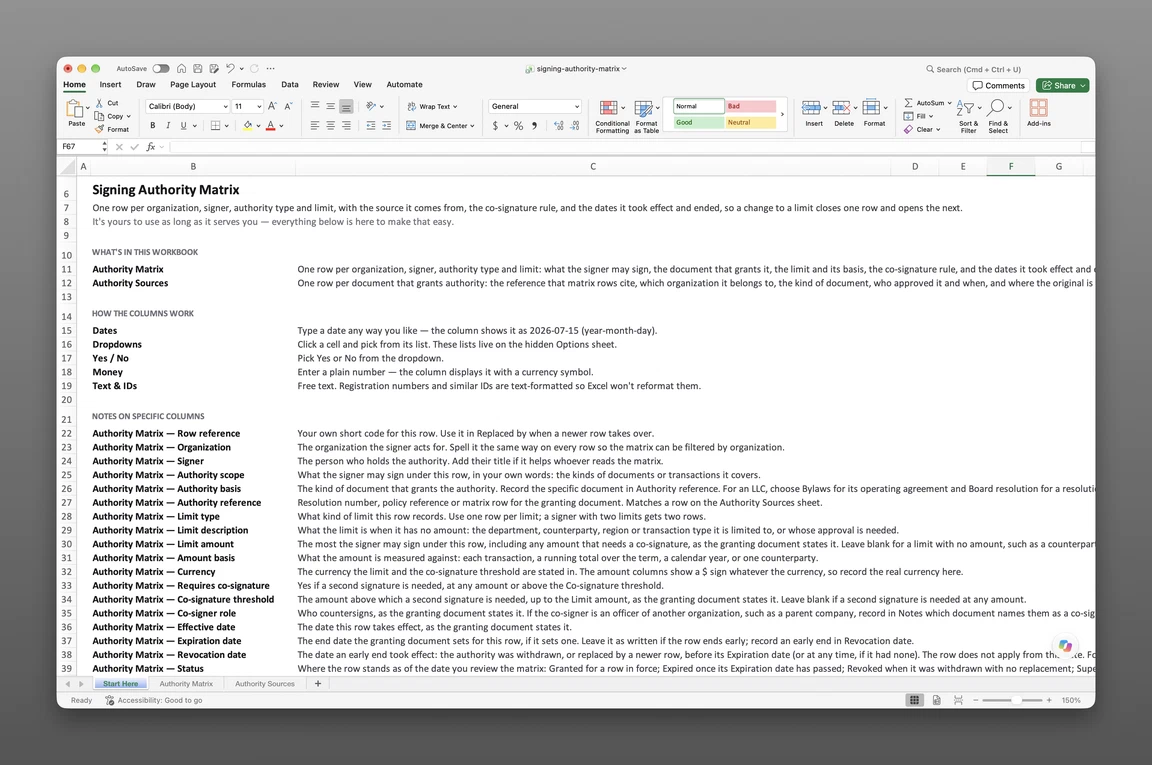Cut the selection with scissors icon
The height and width of the screenshot is (765, 1152).
point(99,103)
